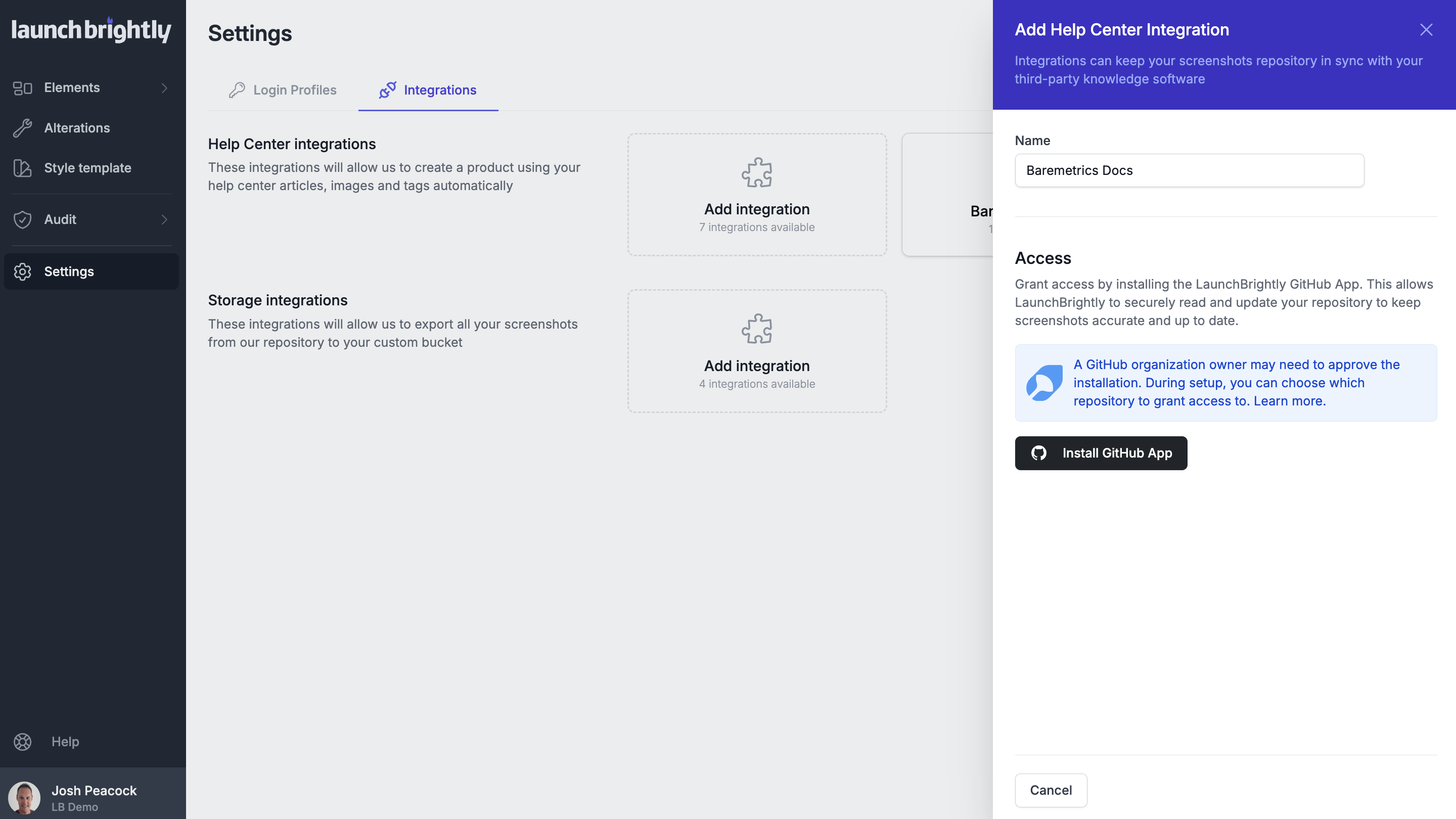Open Alterations in the sidebar

pos(91,128)
